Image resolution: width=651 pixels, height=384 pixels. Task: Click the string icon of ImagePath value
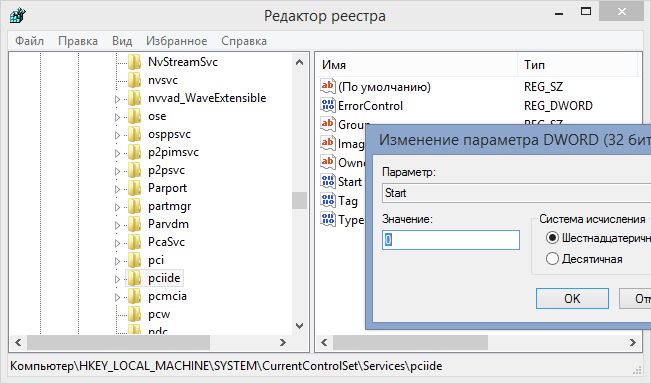(x=328, y=143)
